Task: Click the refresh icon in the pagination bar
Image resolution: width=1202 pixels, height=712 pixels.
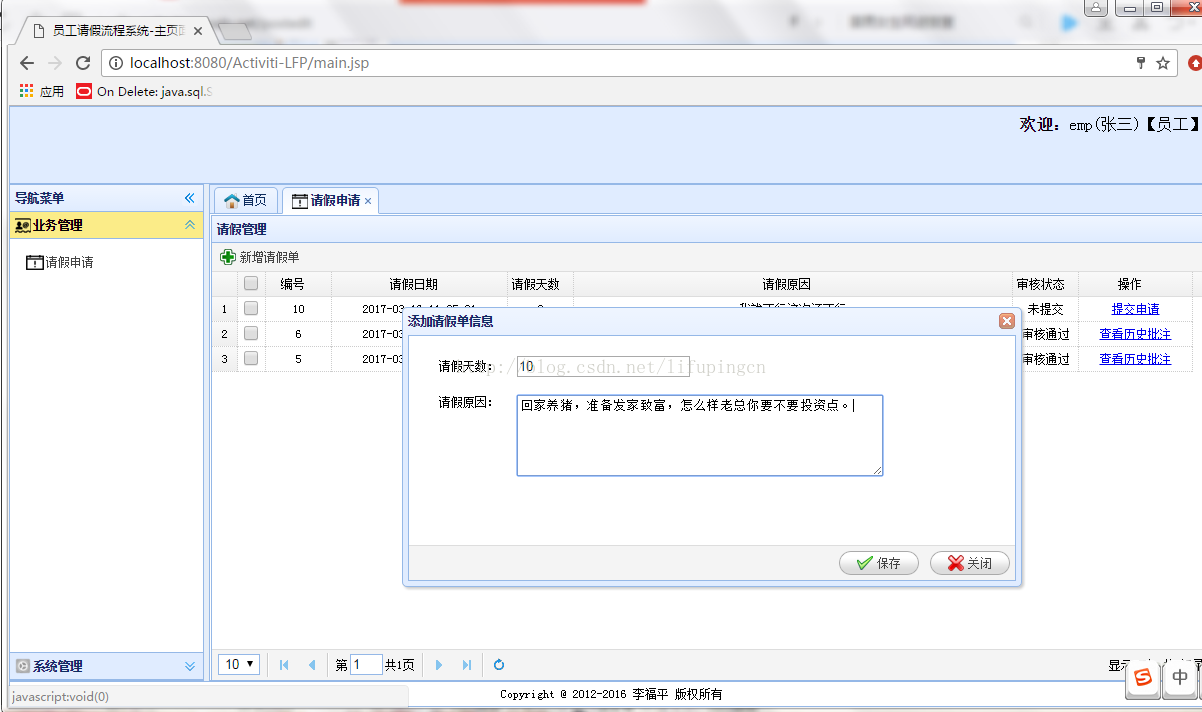Action: coord(498,664)
